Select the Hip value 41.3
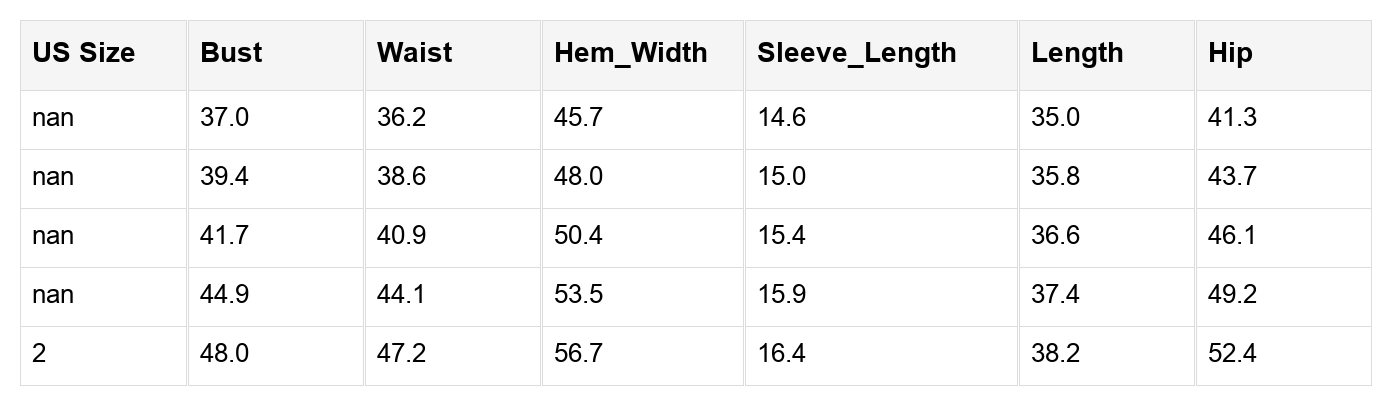1391x405 pixels. (x=1232, y=118)
